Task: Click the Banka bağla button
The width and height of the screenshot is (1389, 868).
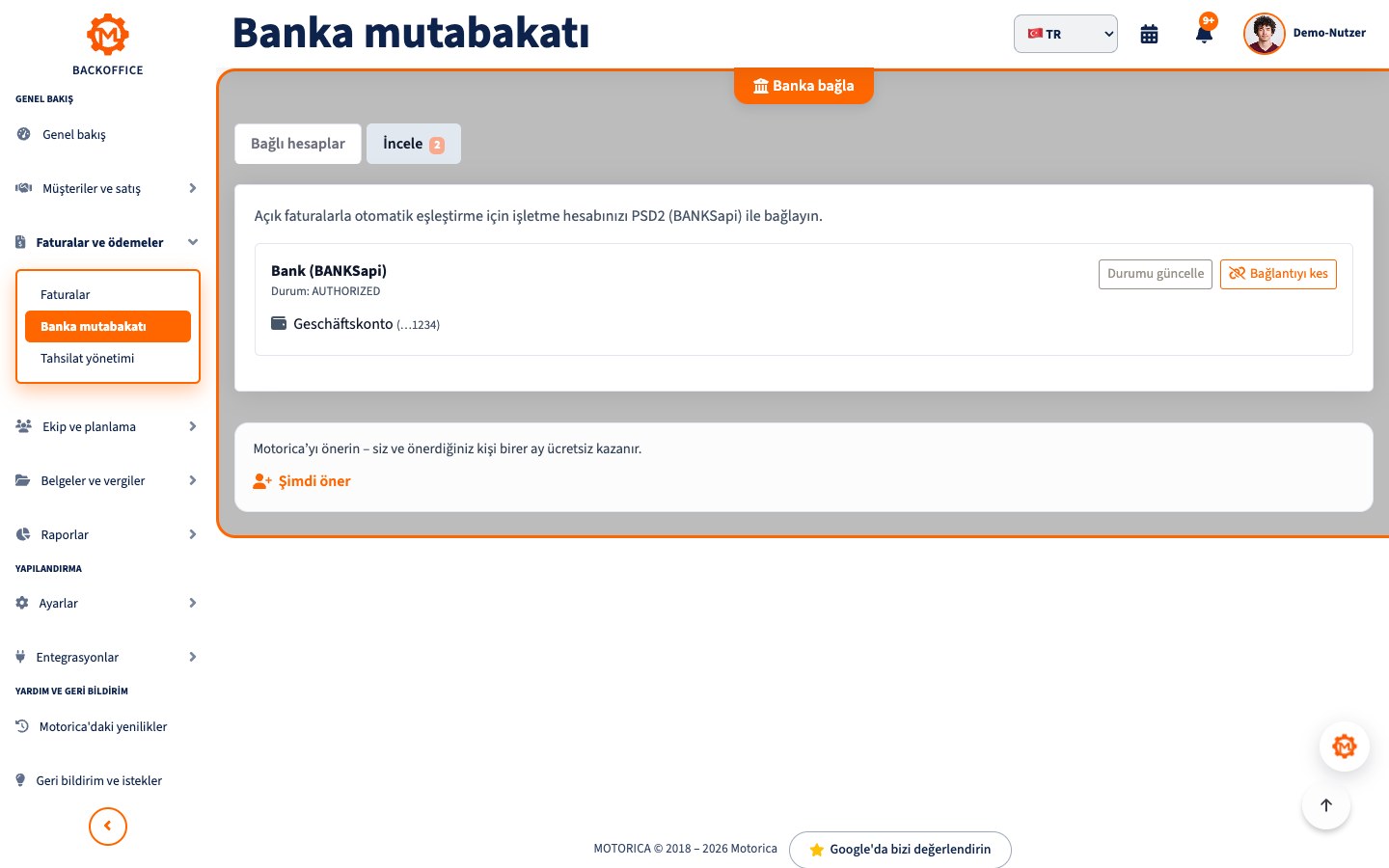Action: point(803,86)
